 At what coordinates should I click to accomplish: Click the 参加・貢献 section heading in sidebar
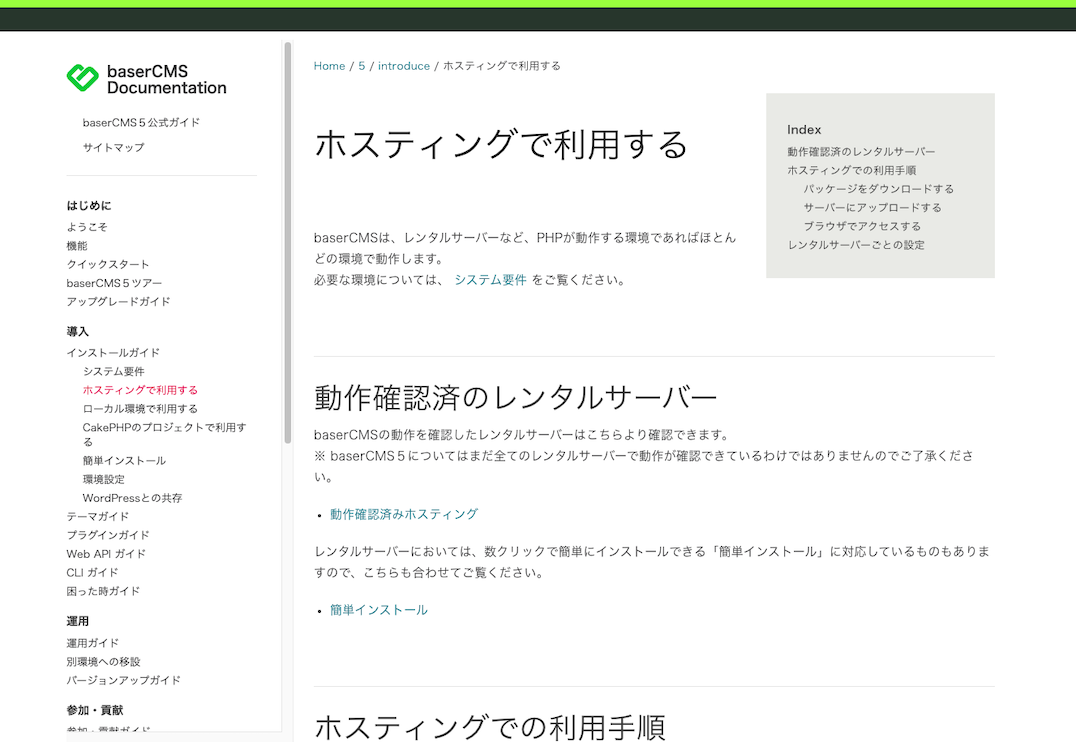coord(95,710)
